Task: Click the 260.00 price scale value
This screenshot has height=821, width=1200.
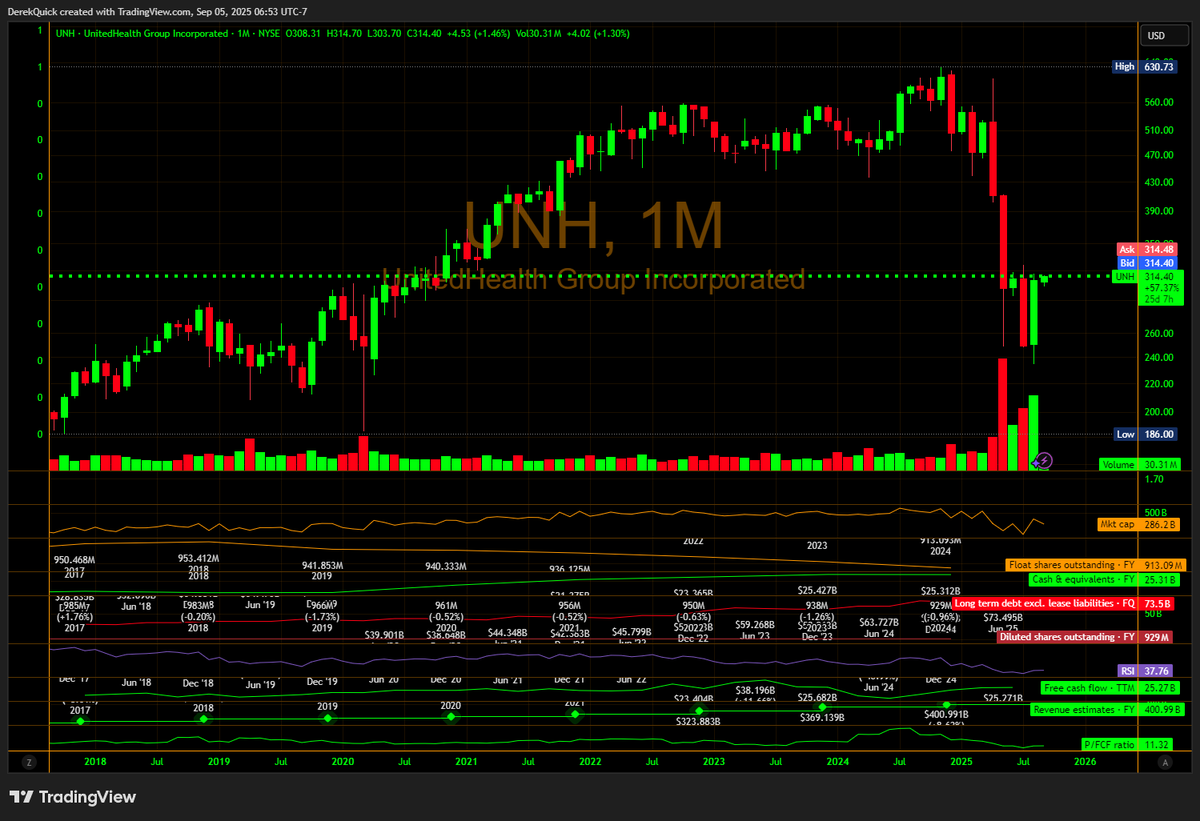Action: click(1158, 333)
